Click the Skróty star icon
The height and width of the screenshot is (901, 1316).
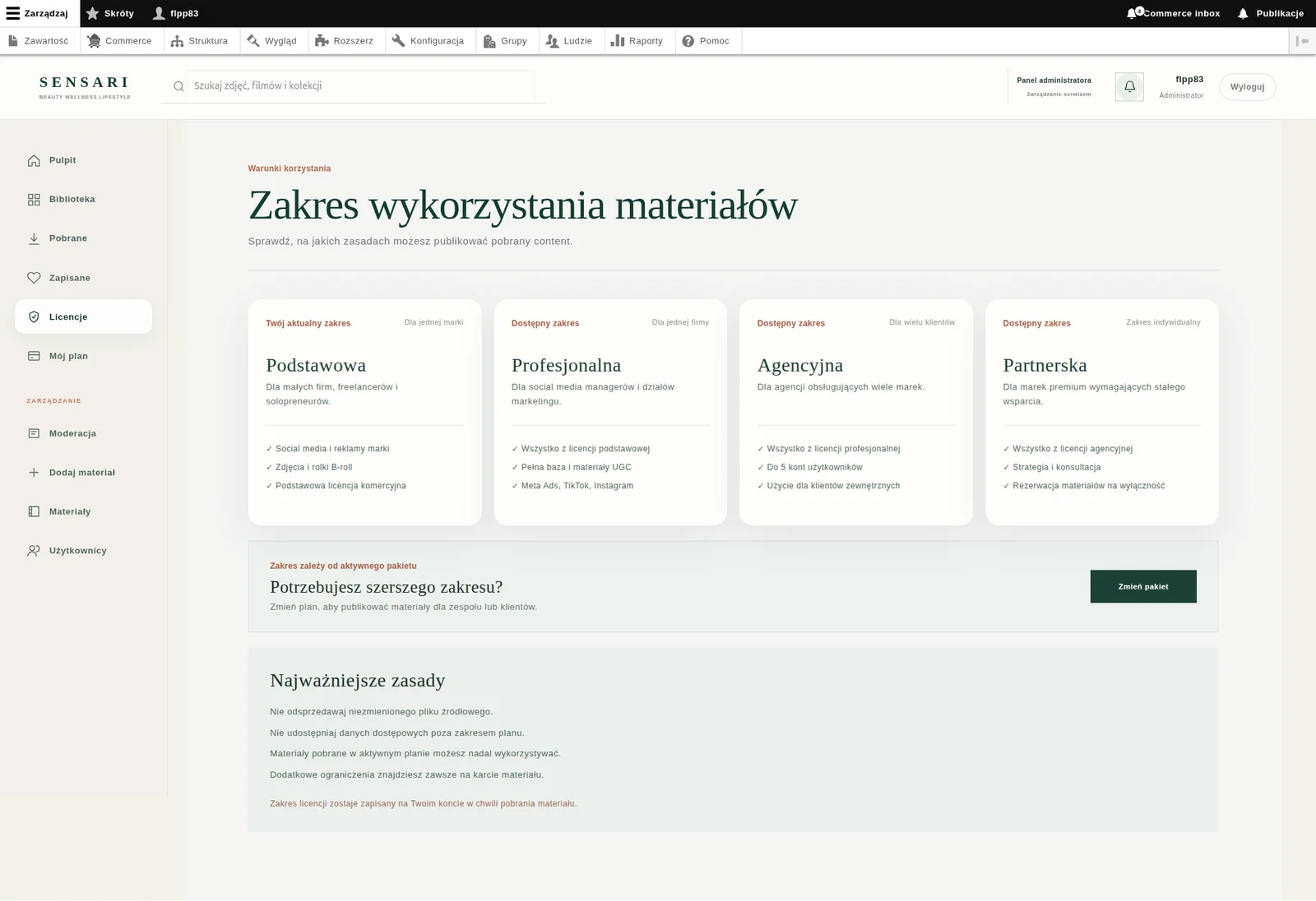pyautogui.click(x=93, y=13)
